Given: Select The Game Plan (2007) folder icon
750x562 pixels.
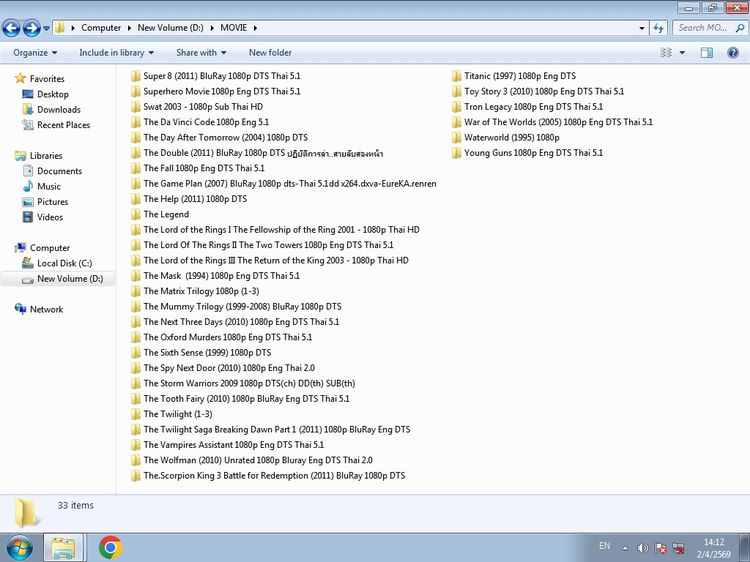Looking at the screenshot, I should coord(135,184).
